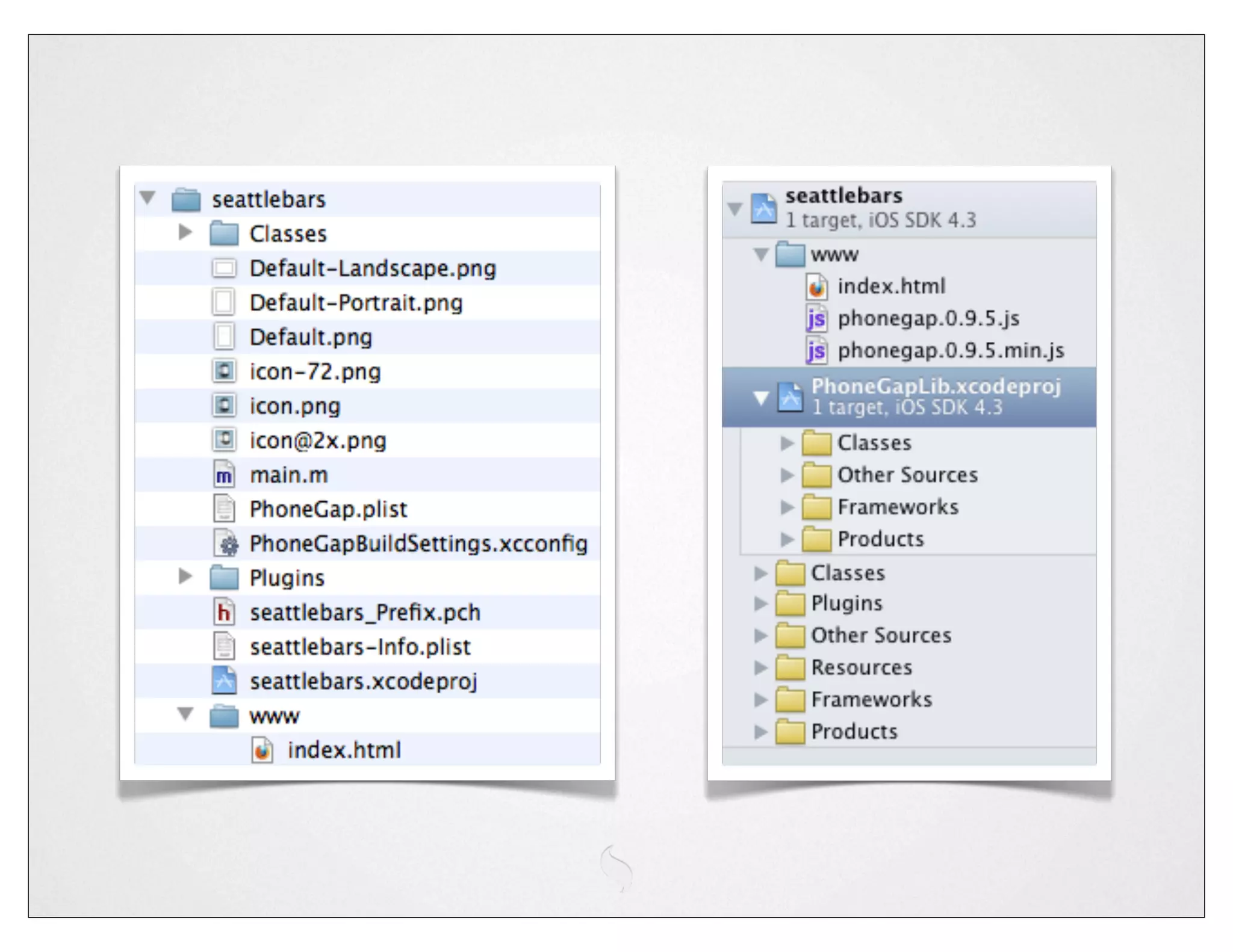Expand the Resources group in Xcode navigator
Image resolution: width=1233 pixels, height=952 pixels.
point(760,667)
